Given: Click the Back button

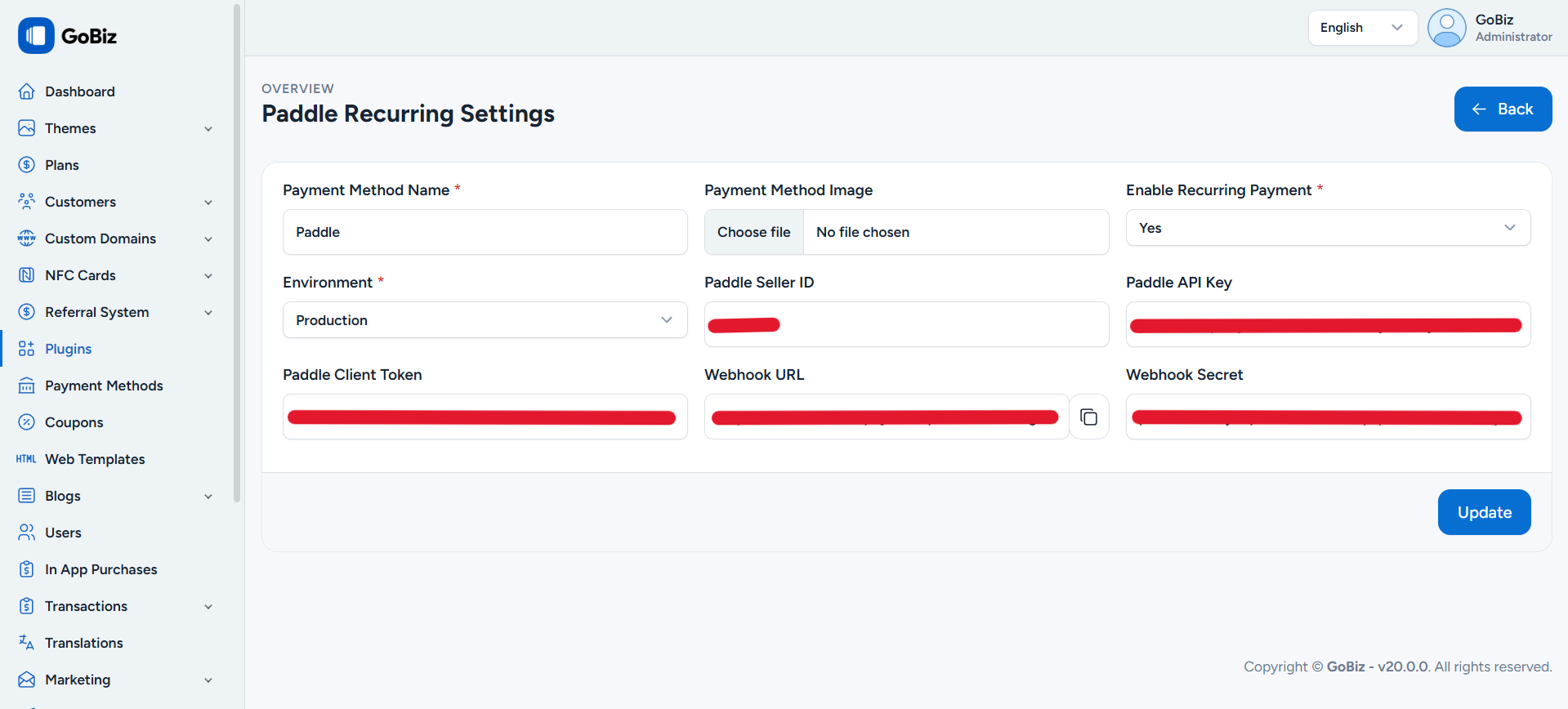Looking at the screenshot, I should pyautogui.click(x=1503, y=109).
